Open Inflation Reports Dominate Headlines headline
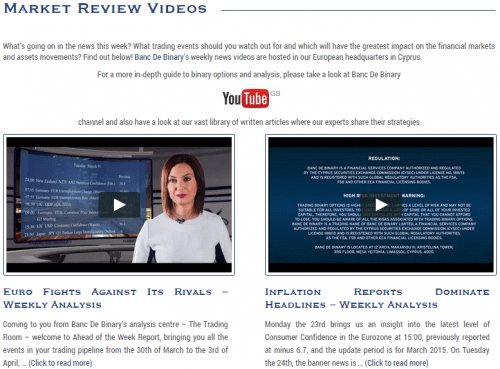The width and height of the screenshot is (500, 369). point(377,298)
